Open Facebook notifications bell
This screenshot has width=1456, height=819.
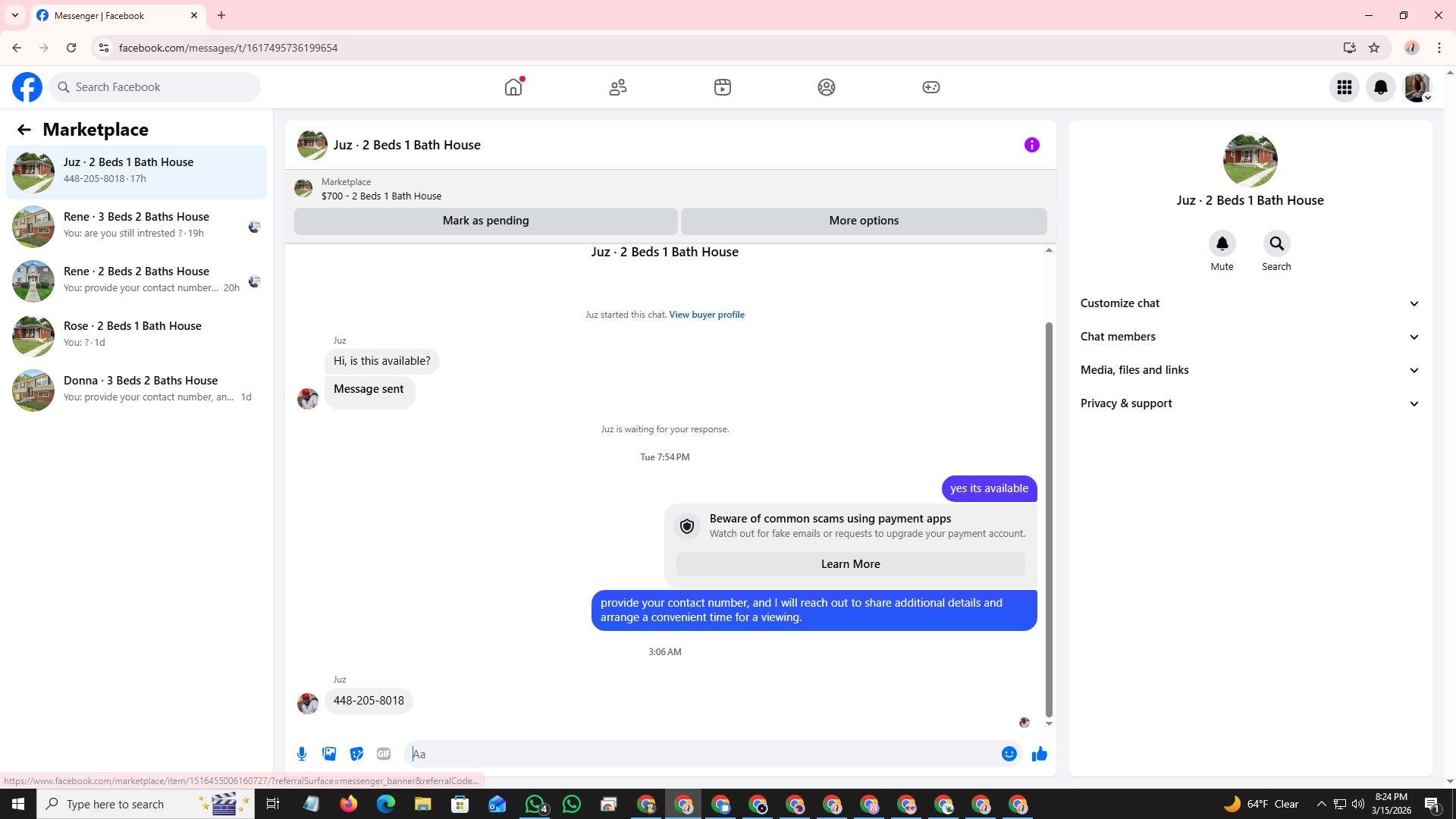click(1381, 87)
